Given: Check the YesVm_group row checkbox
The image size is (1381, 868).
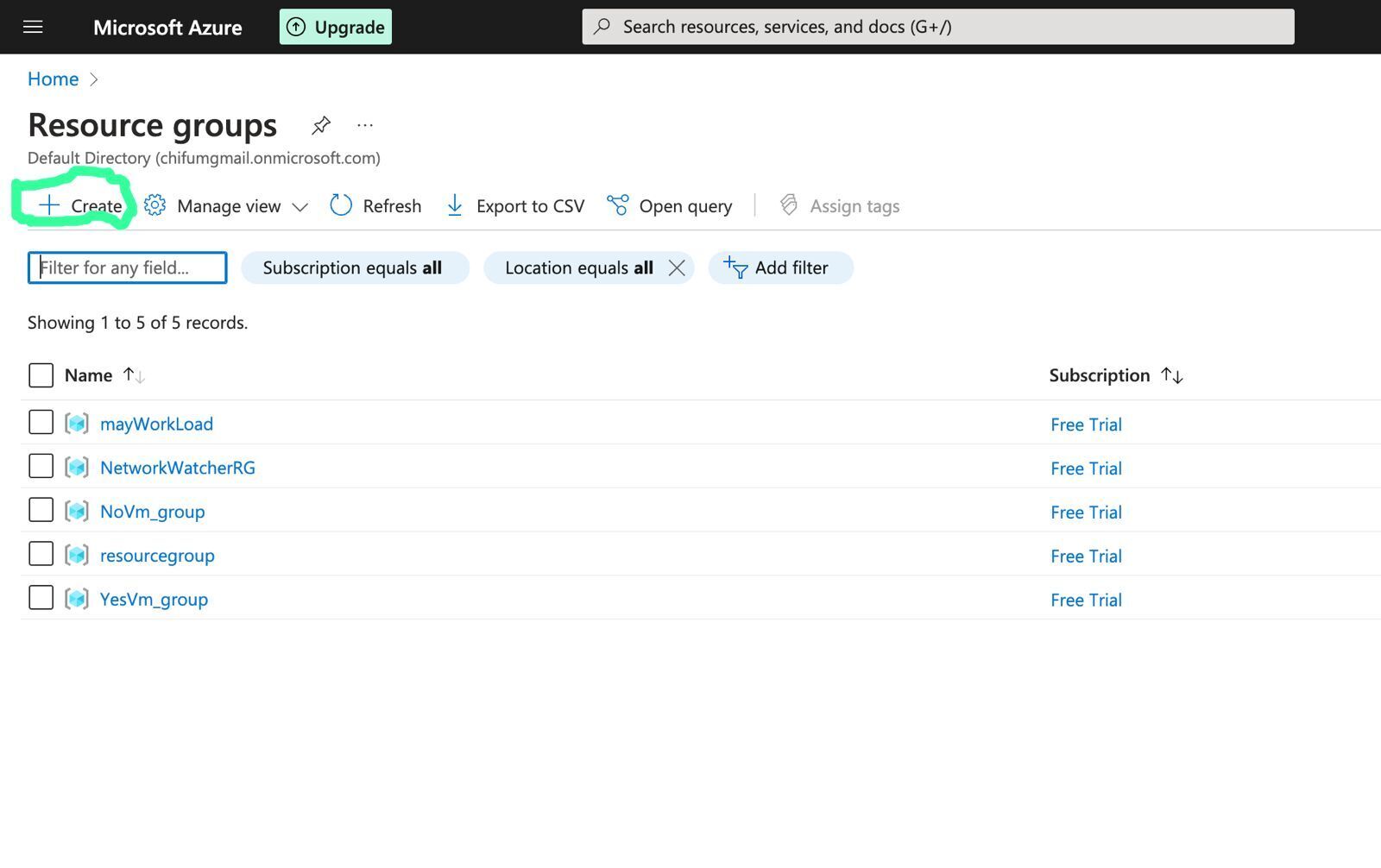Looking at the screenshot, I should click(41, 598).
